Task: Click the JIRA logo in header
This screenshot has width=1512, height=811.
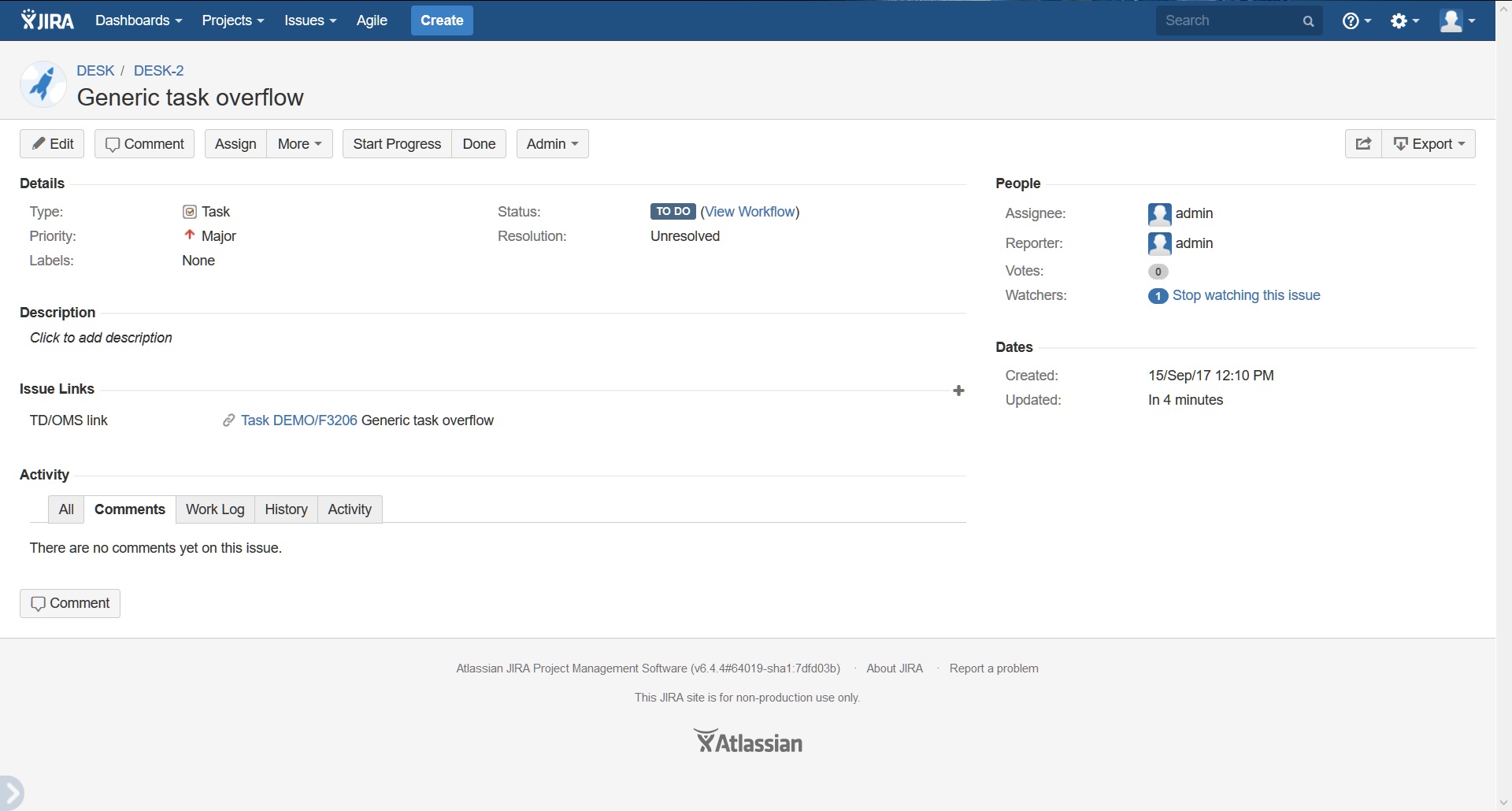Action: pos(47,20)
